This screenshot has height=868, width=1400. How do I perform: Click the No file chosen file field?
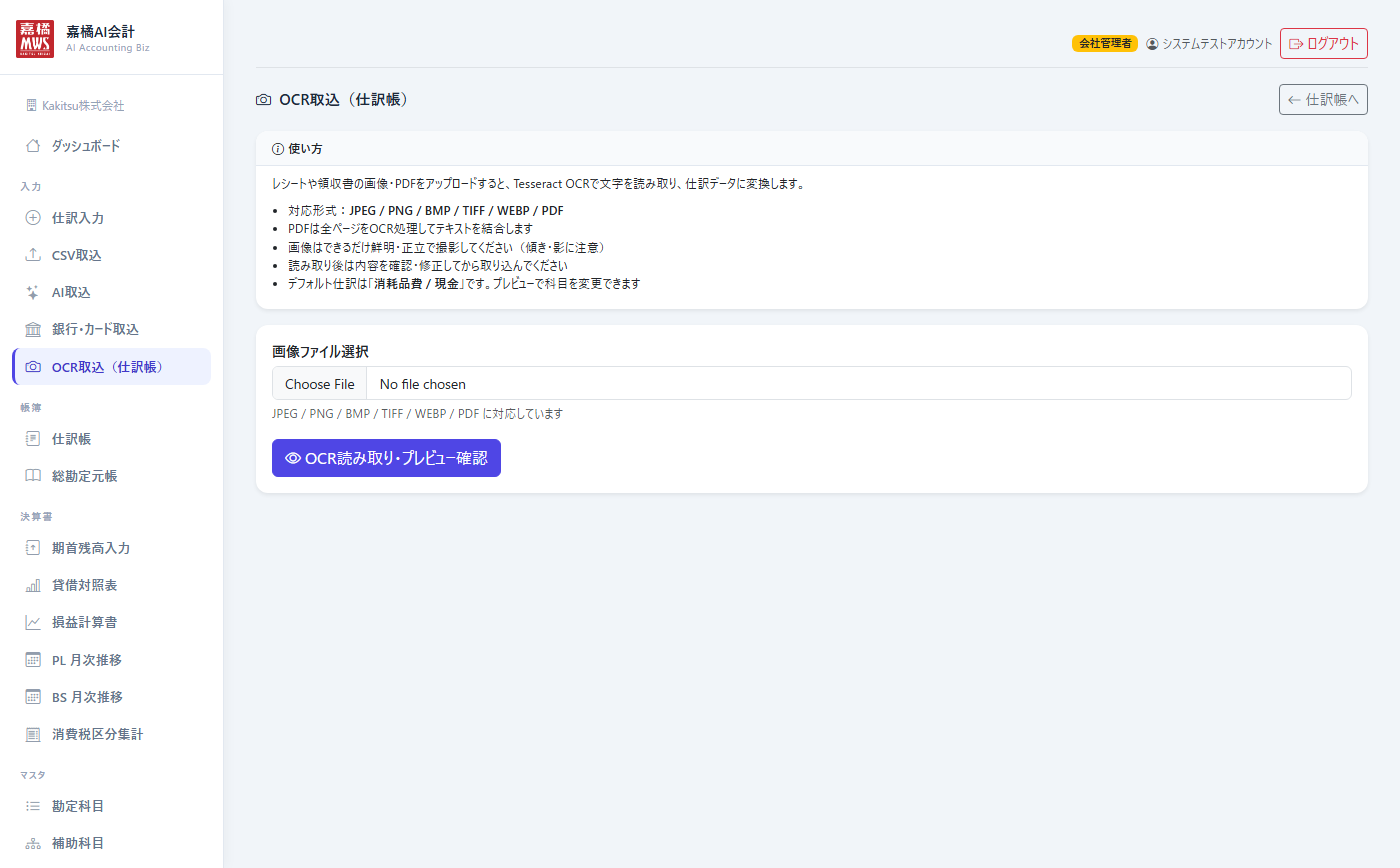[x=812, y=384]
